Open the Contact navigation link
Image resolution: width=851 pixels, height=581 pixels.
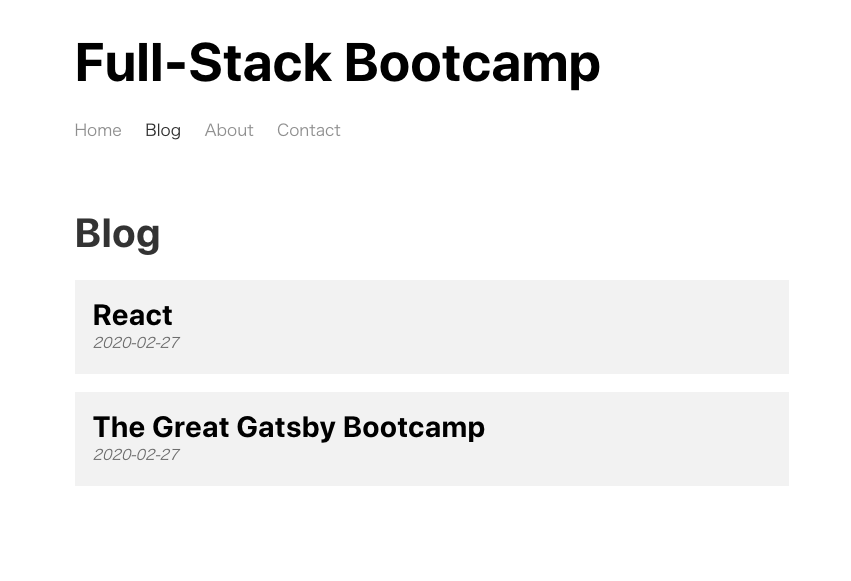[x=308, y=130]
